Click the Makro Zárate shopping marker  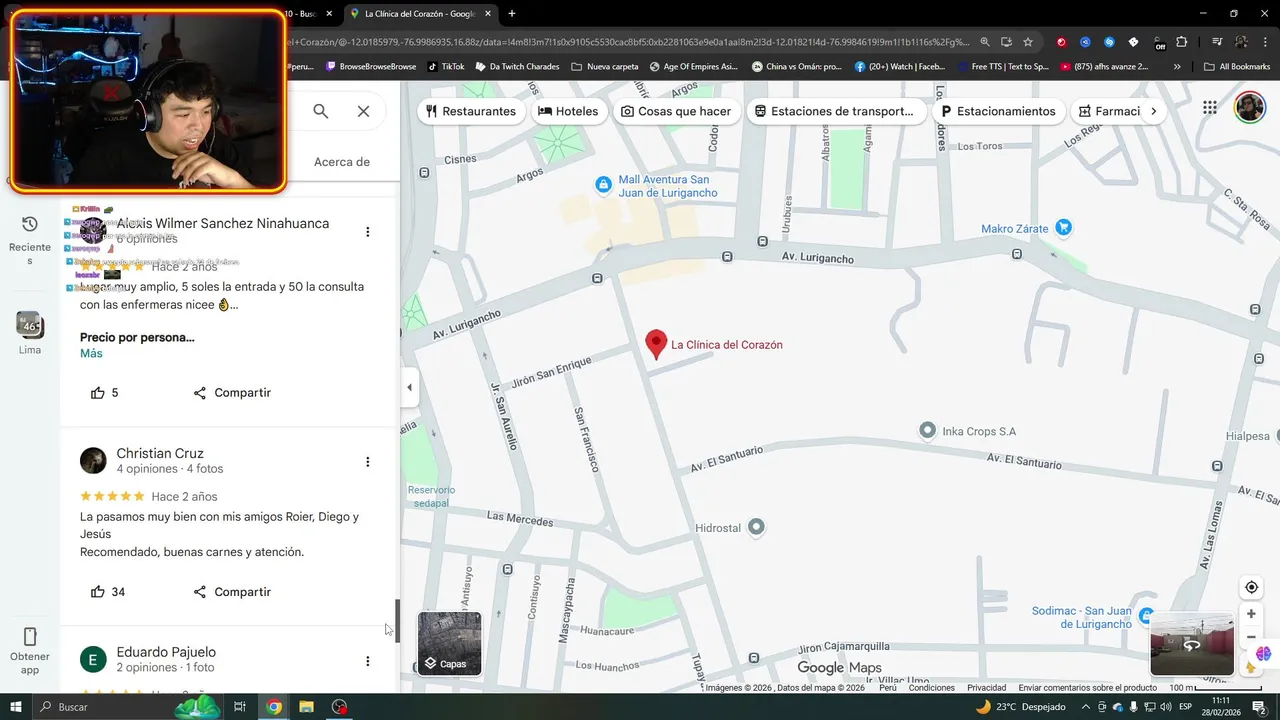pyautogui.click(x=1064, y=228)
